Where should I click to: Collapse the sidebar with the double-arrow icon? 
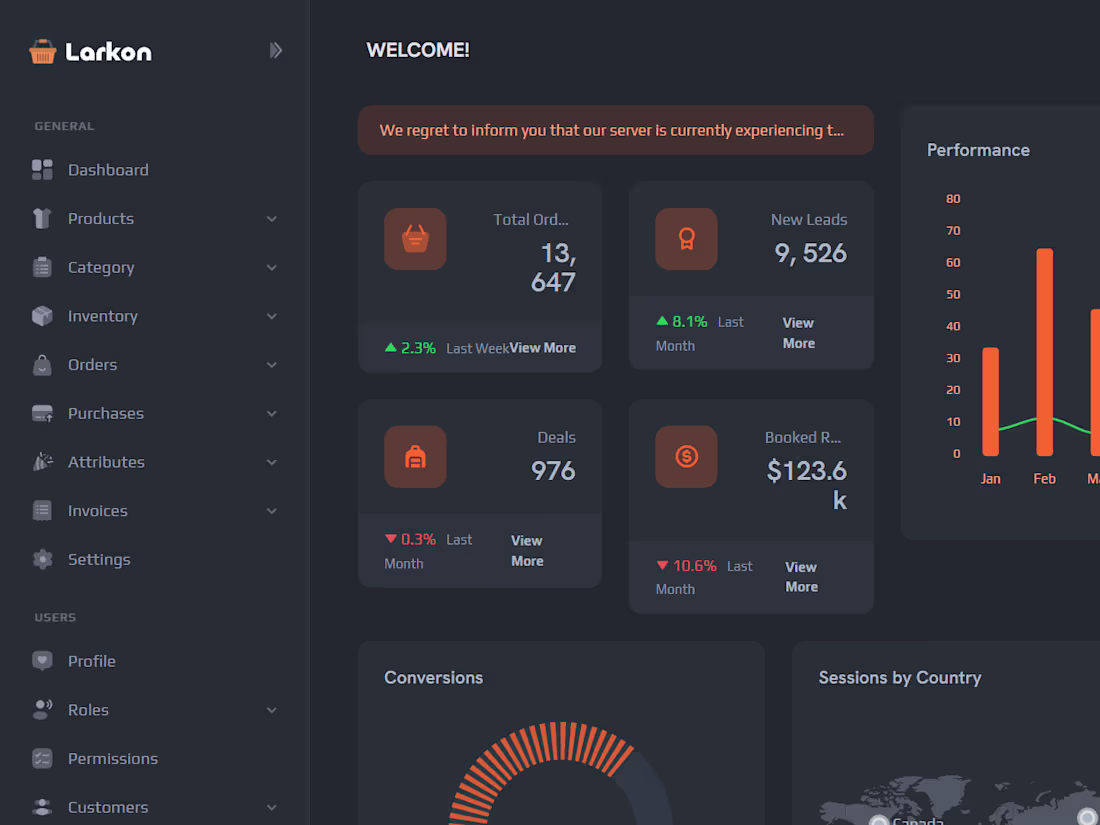point(276,50)
